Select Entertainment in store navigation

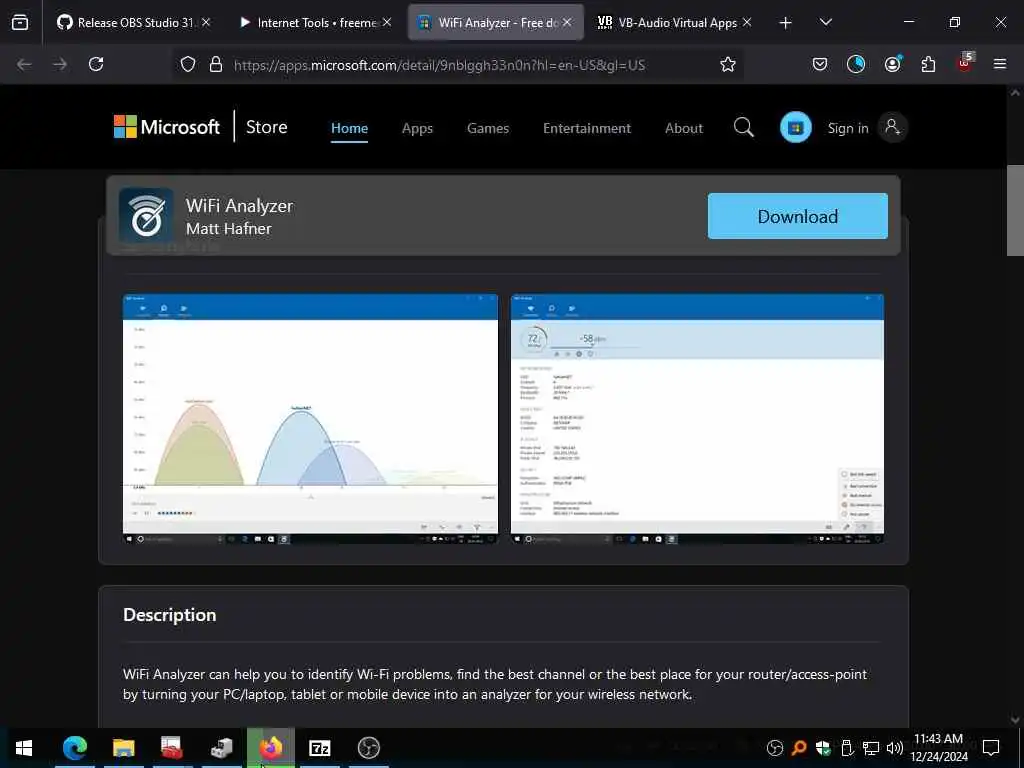point(587,128)
